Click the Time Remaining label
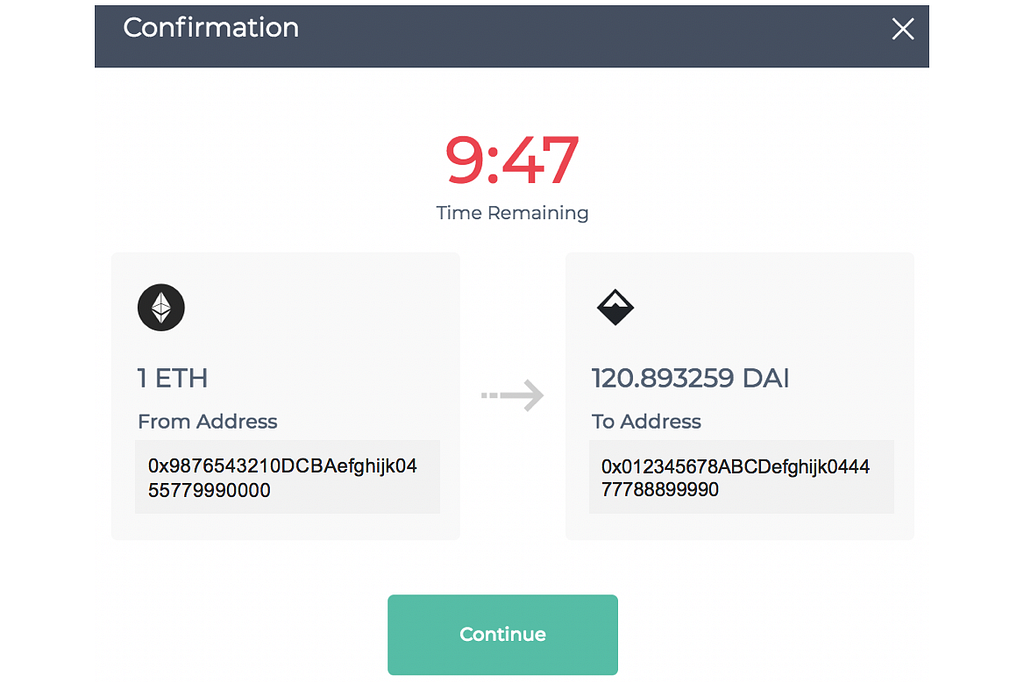The image size is (1024, 682). pyautogui.click(x=512, y=213)
